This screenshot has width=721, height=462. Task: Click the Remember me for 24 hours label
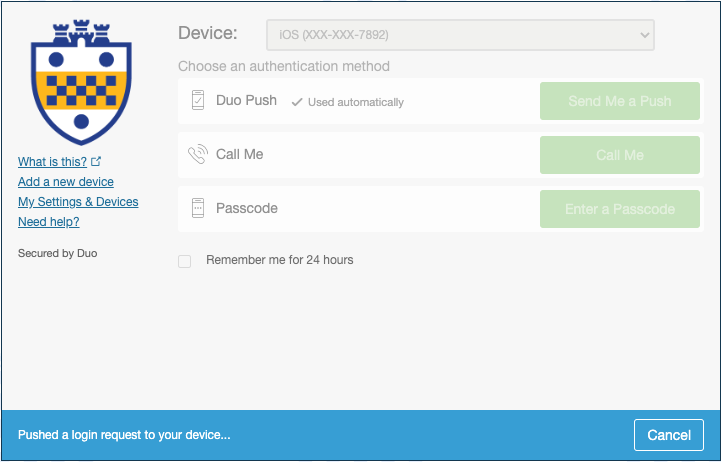(280, 260)
